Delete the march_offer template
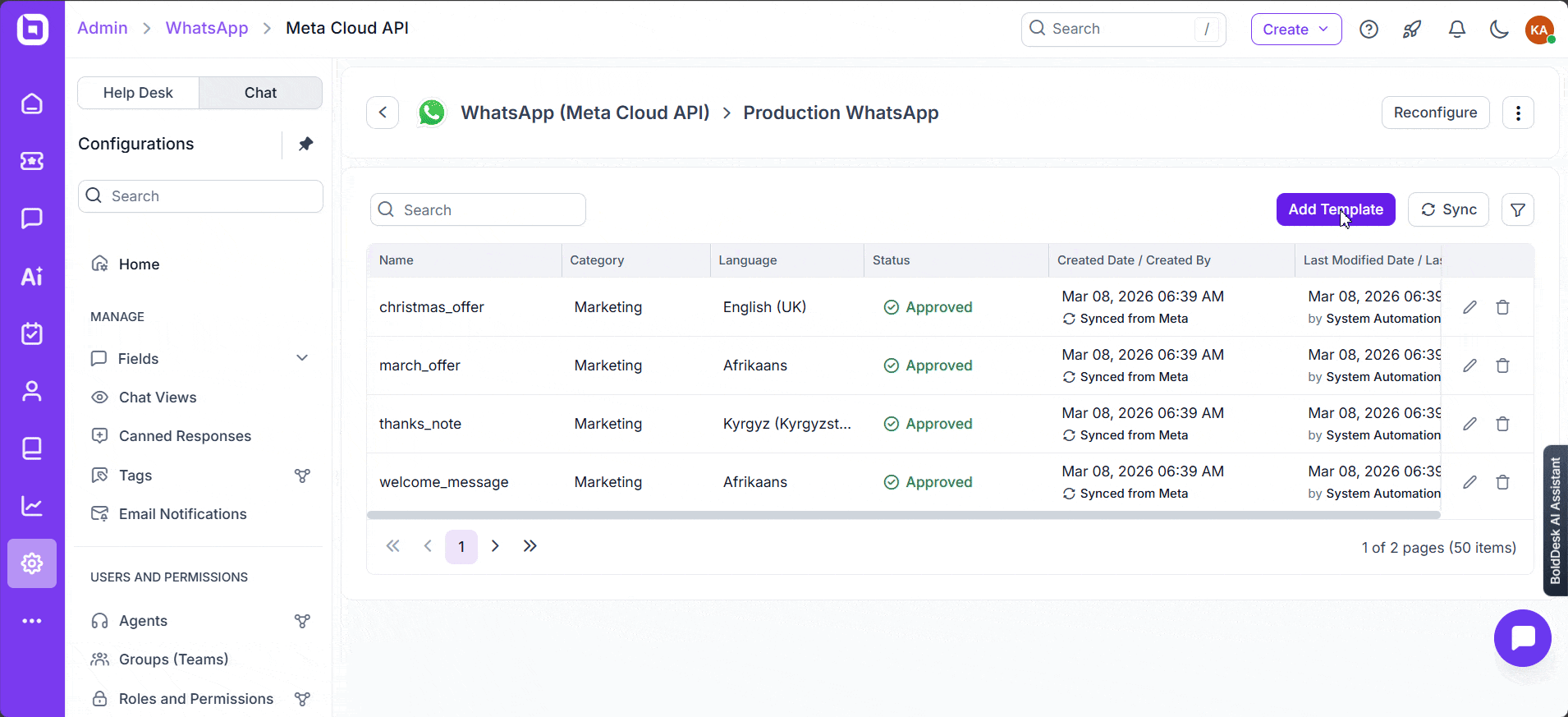Viewport: 1568px width, 717px height. 1502,365
